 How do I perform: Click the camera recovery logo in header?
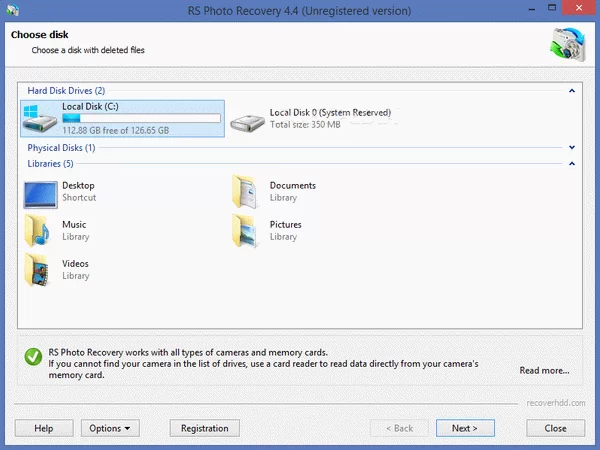(x=568, y=44)
